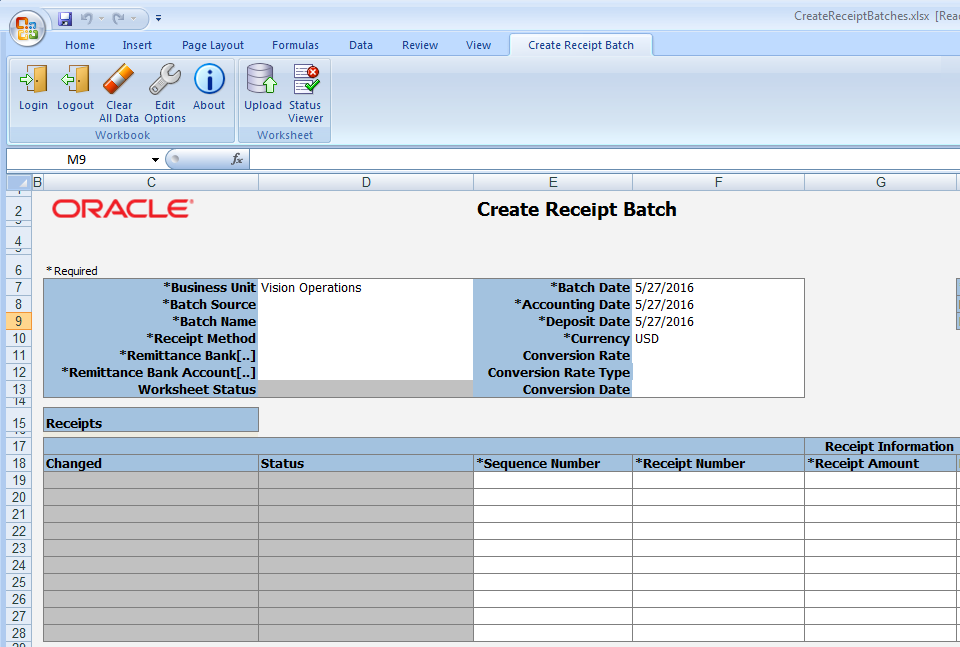Click the Logout icon
The width and height of the screenshot is (960, 647).
coord(75,80)
